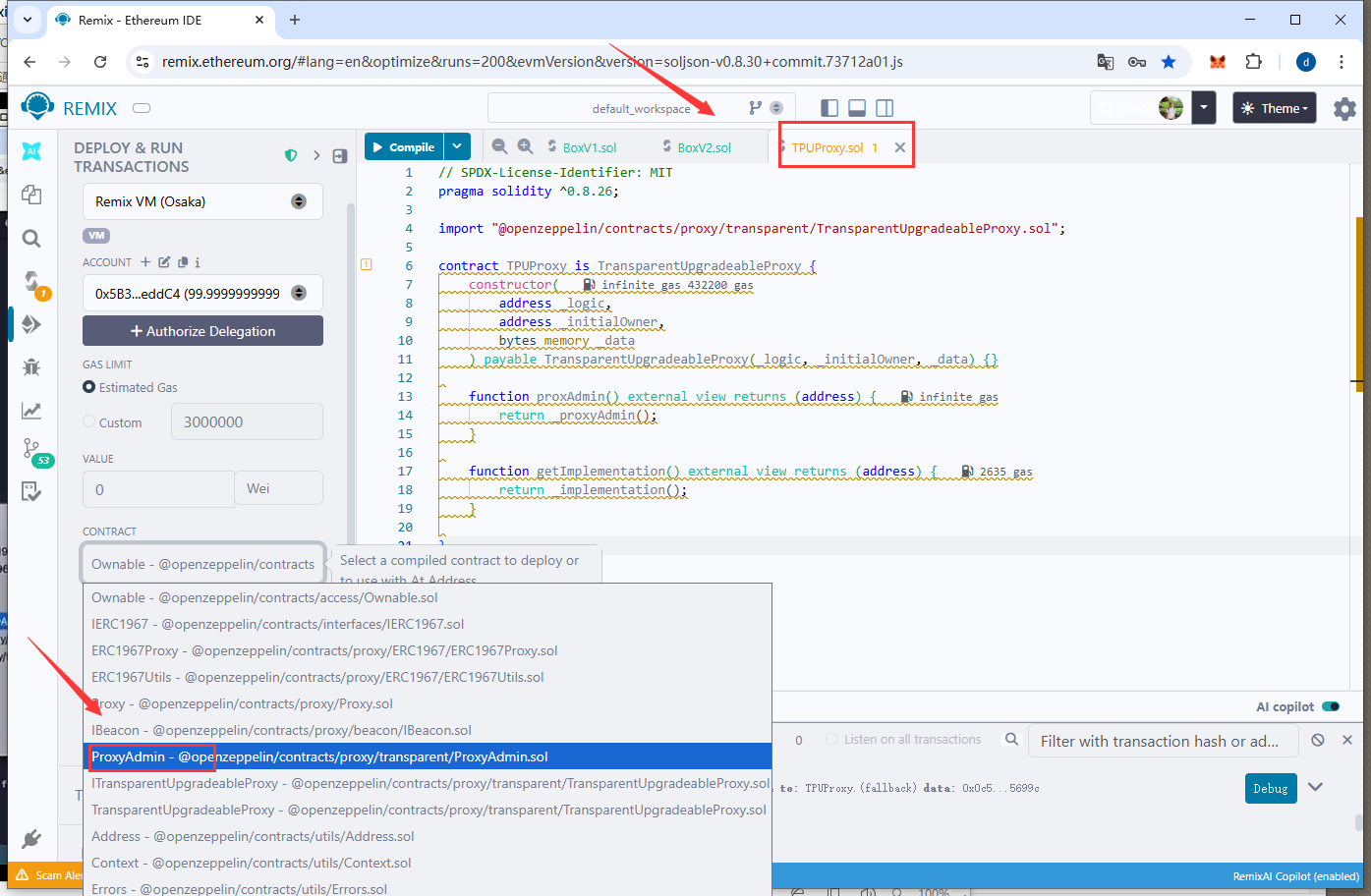Viewport: 1371px width, 896px height.
Task: Click the green shield verification icon
Action: tap(291, 155)
